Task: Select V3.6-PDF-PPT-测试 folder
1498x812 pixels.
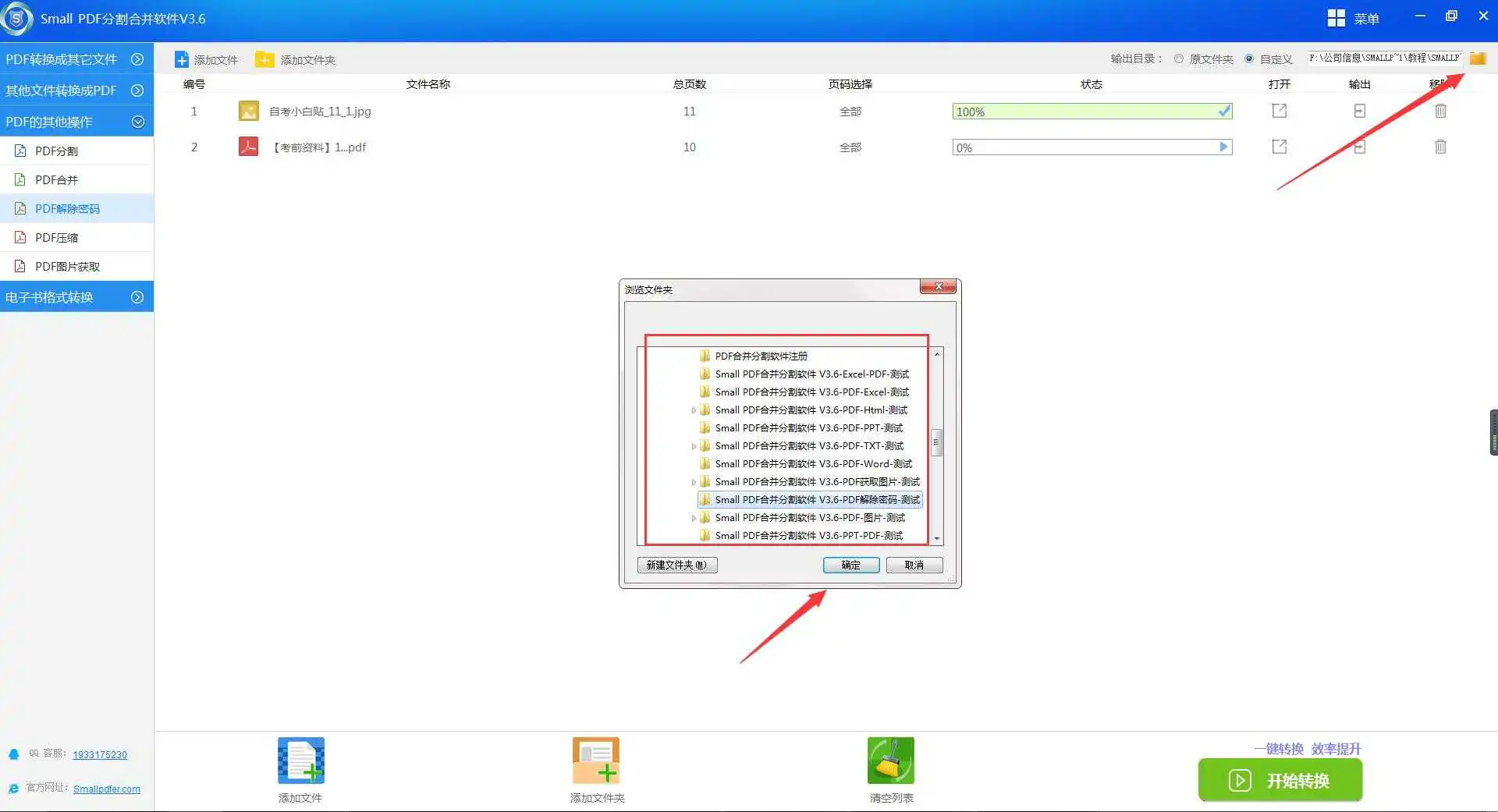Action: [808, 427]
